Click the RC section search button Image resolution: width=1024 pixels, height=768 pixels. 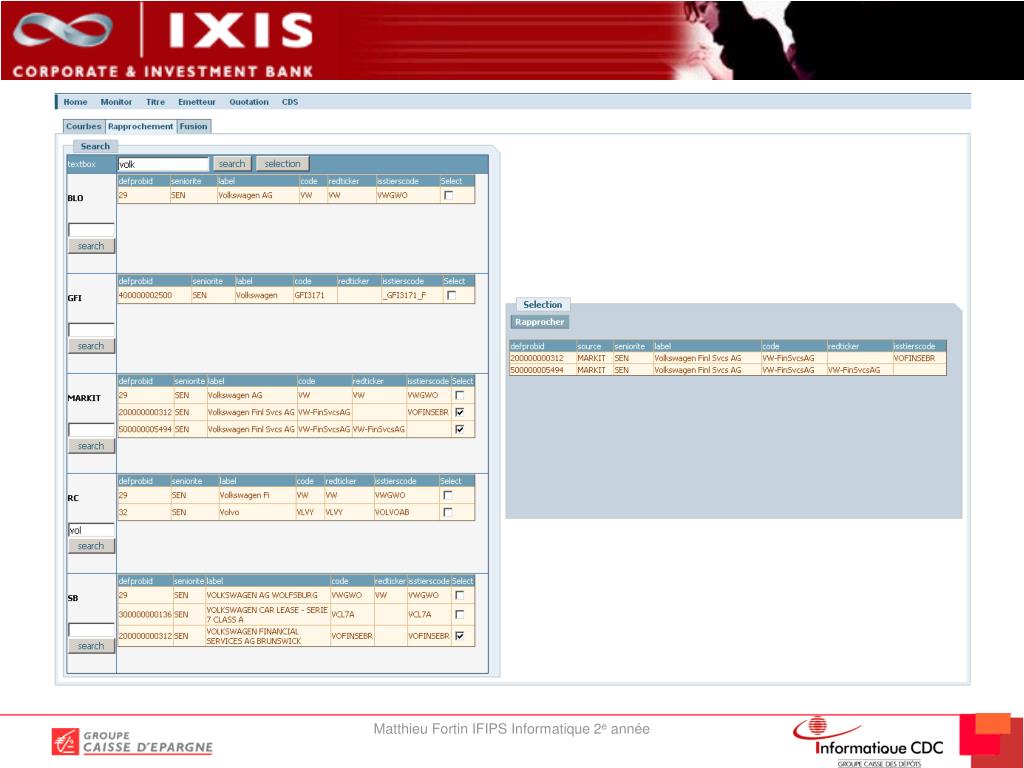pos(91,546)
